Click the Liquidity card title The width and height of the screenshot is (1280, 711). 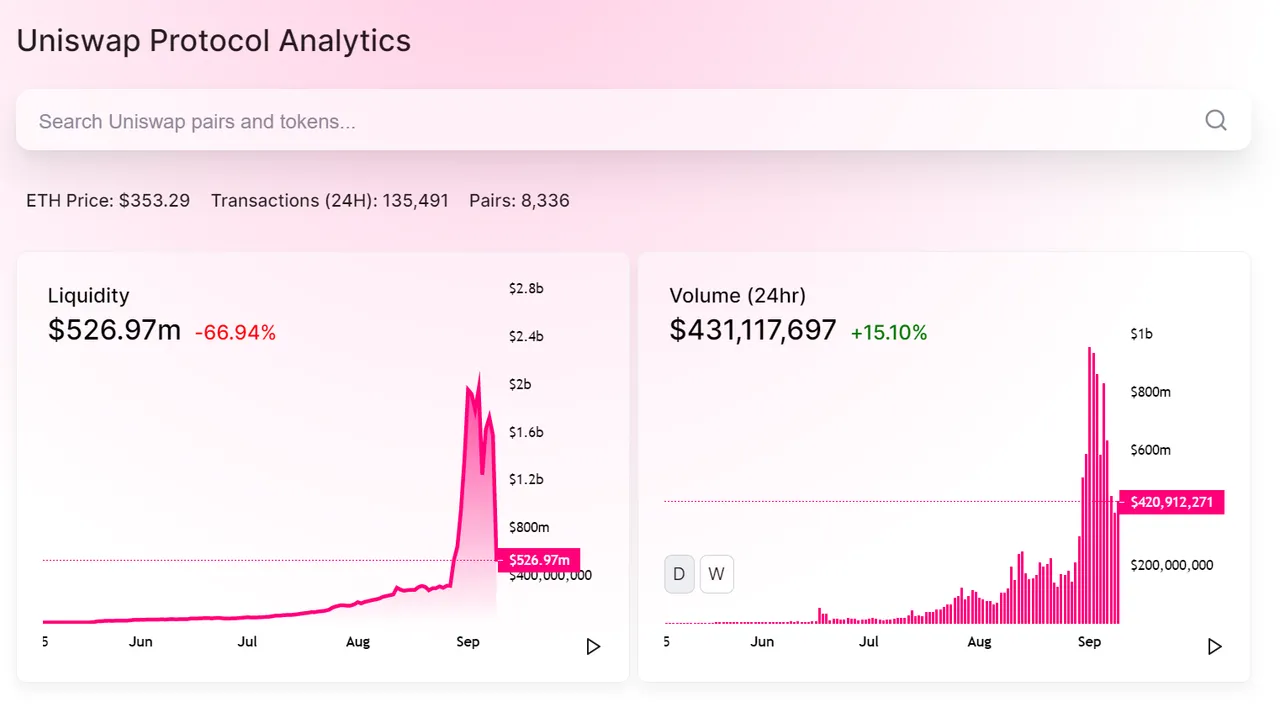click(89, 296)
